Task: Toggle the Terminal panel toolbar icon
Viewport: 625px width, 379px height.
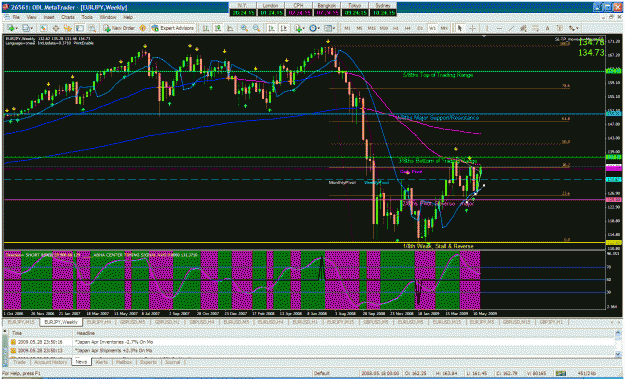Action: coord(80,28)
